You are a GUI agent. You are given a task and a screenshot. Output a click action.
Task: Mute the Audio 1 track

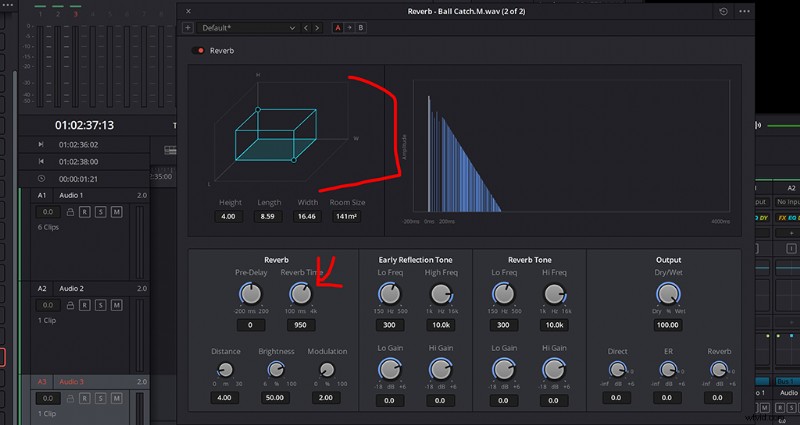point(116,212)
